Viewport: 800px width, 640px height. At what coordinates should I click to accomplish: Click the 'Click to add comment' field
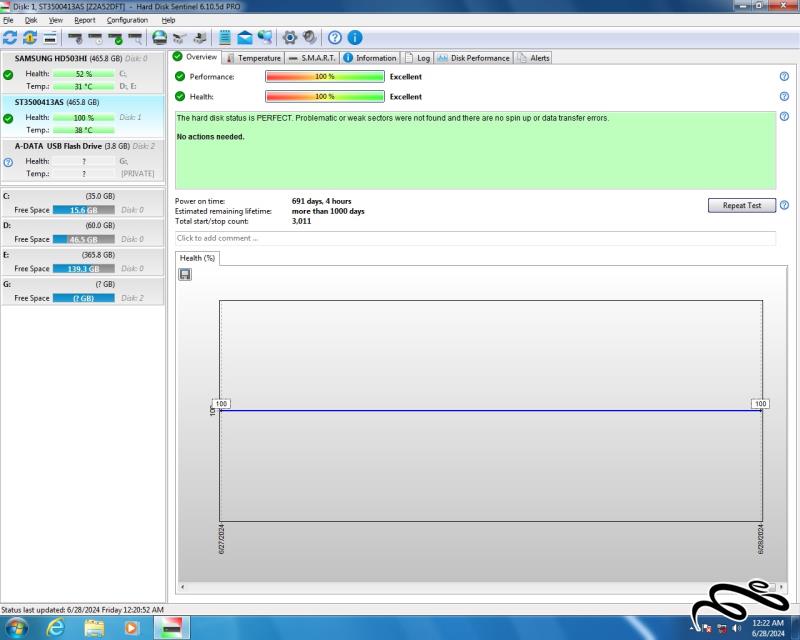pyautogui.click(x=475, y=238)
